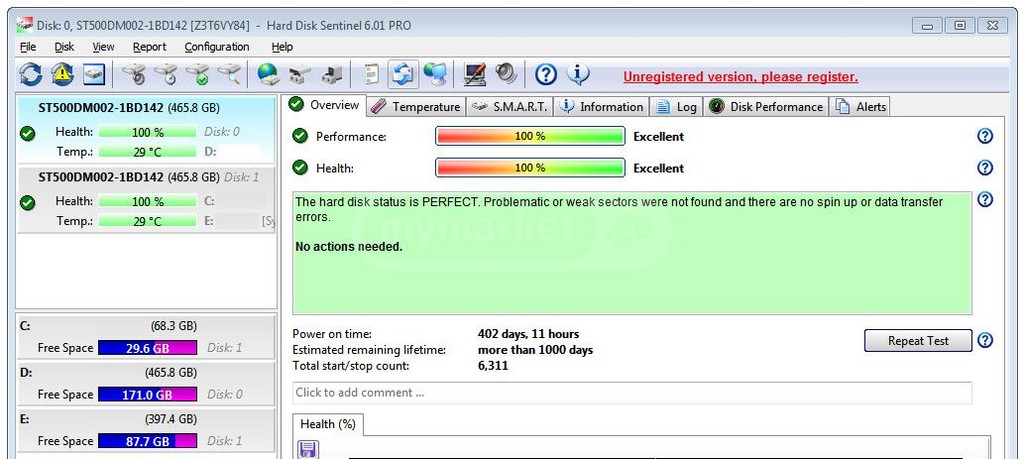Switch to the Disk Performance tab

[766, 107]
